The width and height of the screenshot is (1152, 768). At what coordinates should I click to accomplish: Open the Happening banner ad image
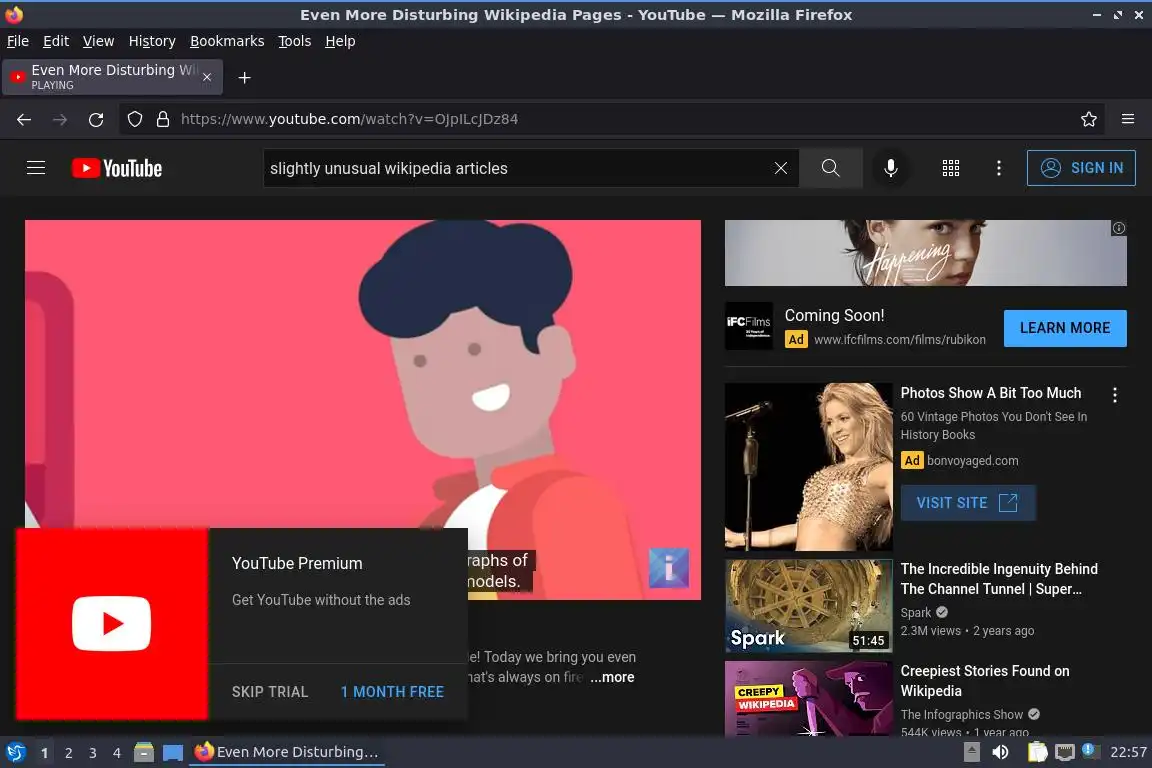coord(925,253)
